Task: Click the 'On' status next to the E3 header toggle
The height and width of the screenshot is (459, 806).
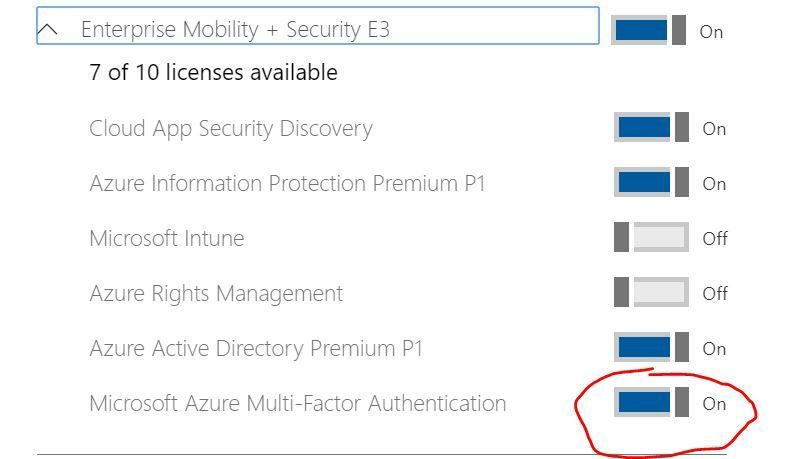Action: coord(710,32)
